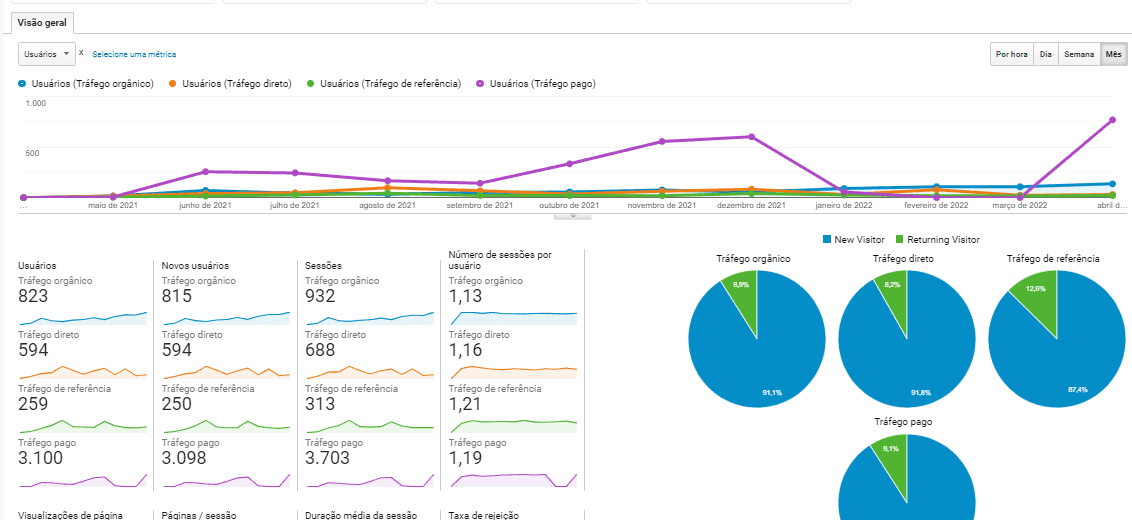Viewport: 1132px width, 520px height.
Task: Open the Visão geral tab
Action: [42, 22]
